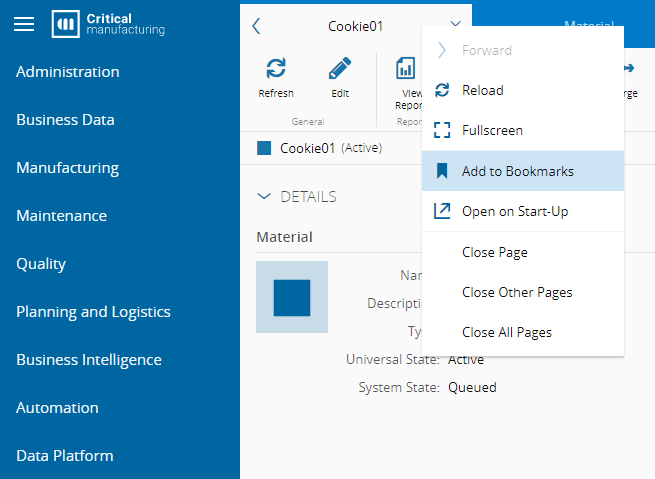The width and height of the screenshot is (655, 479).
Task: Click the Reload icon in menu
Action: coord(443,91)
